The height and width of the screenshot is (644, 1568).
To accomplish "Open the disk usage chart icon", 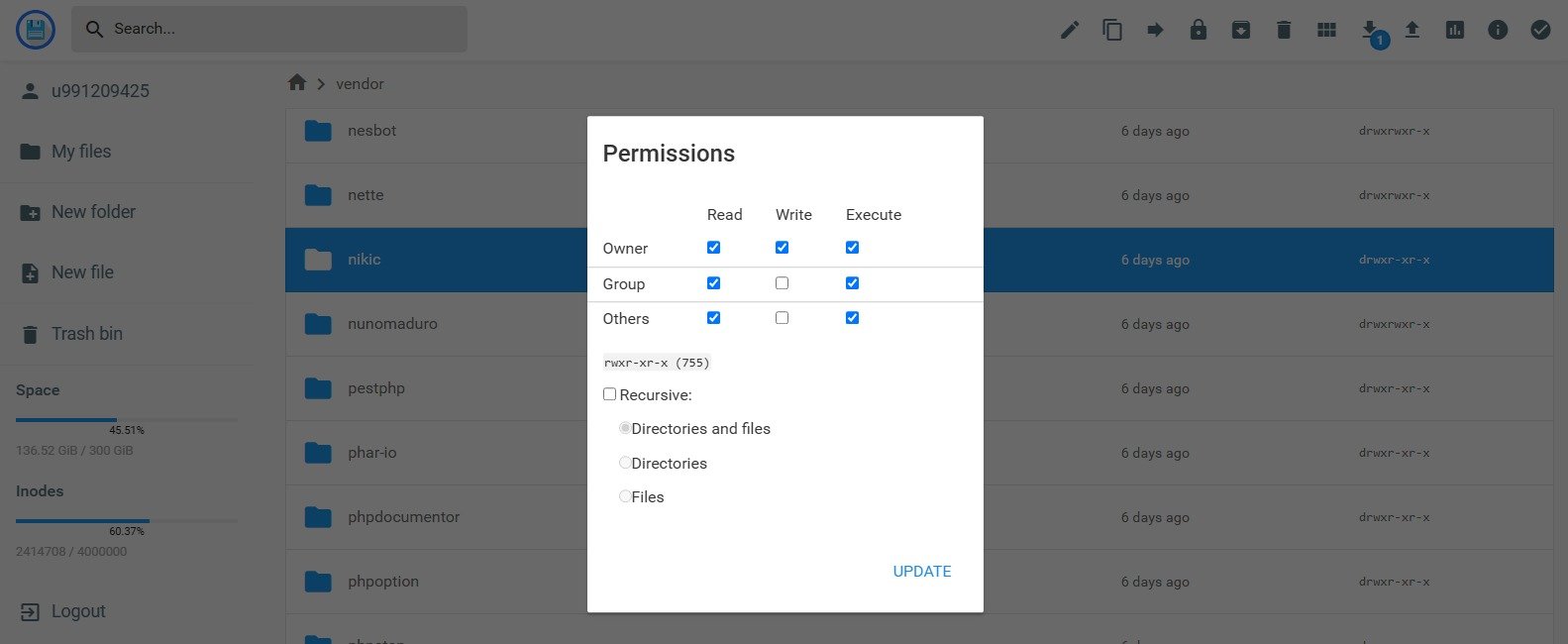I will [x=1455, y=30].
